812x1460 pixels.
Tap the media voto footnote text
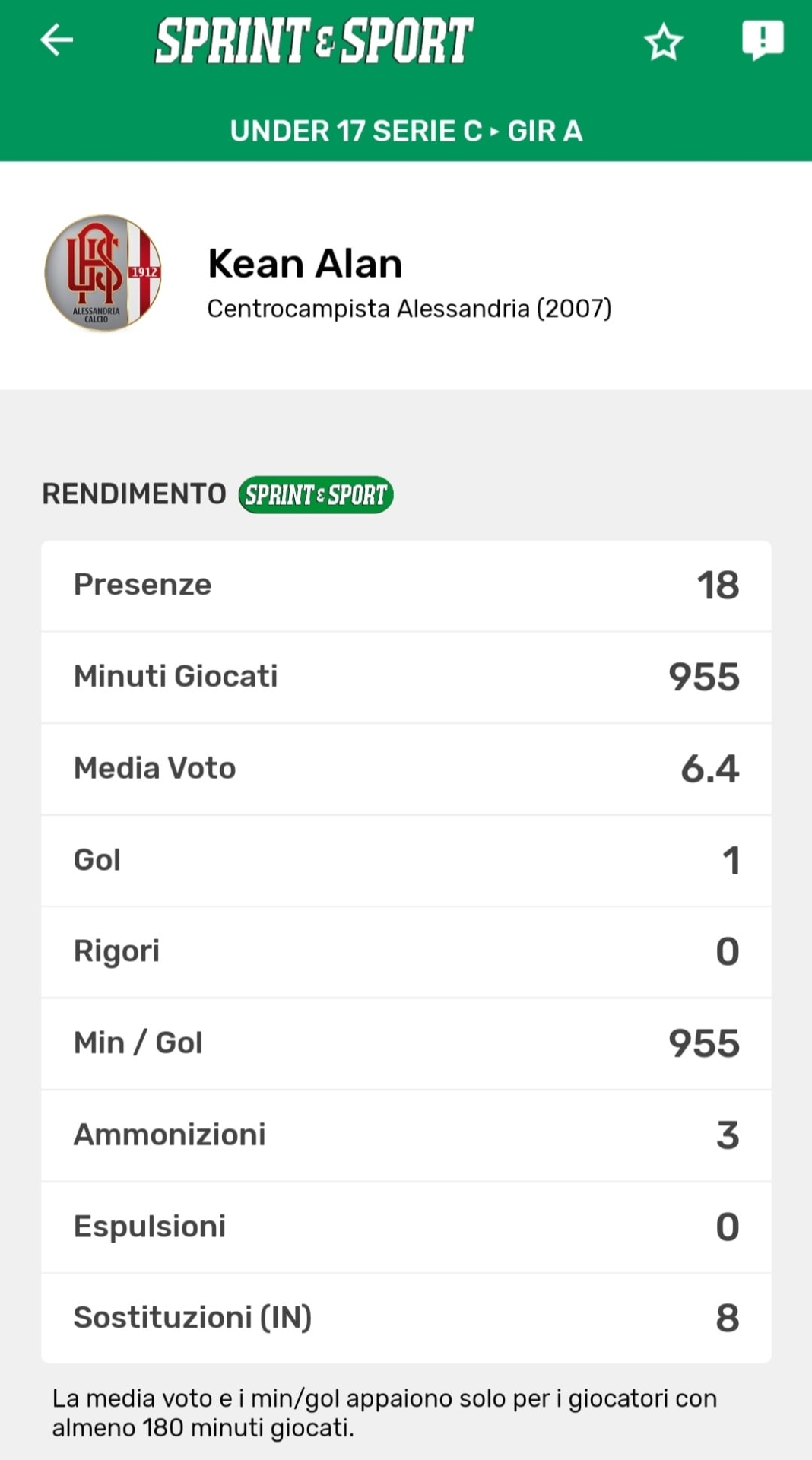click(x=384, y=1413)
